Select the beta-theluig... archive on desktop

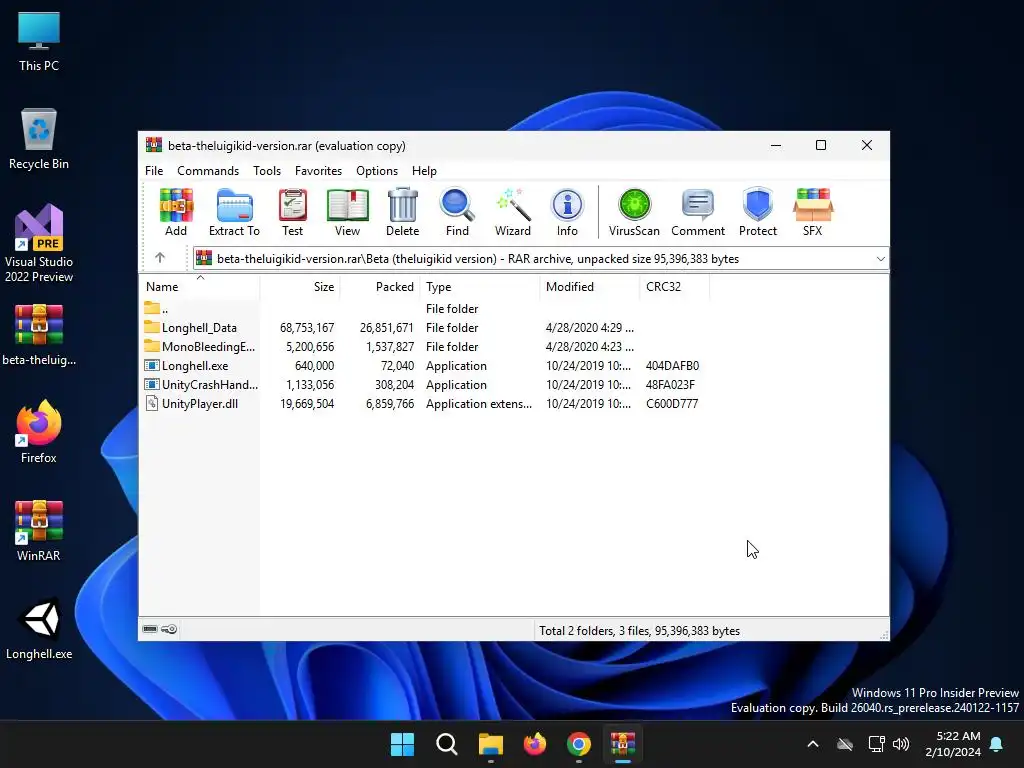point(39,335)
